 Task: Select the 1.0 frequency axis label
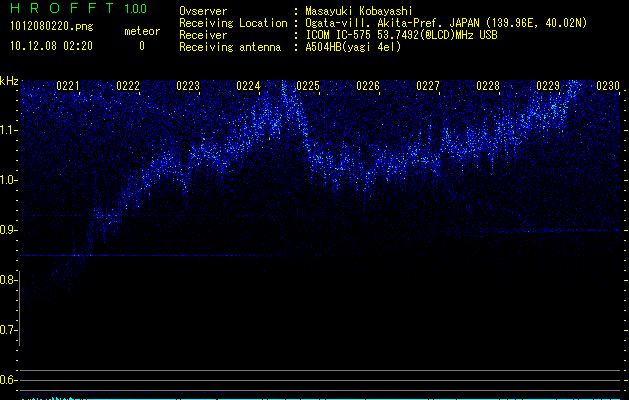[x=10, y=180]
